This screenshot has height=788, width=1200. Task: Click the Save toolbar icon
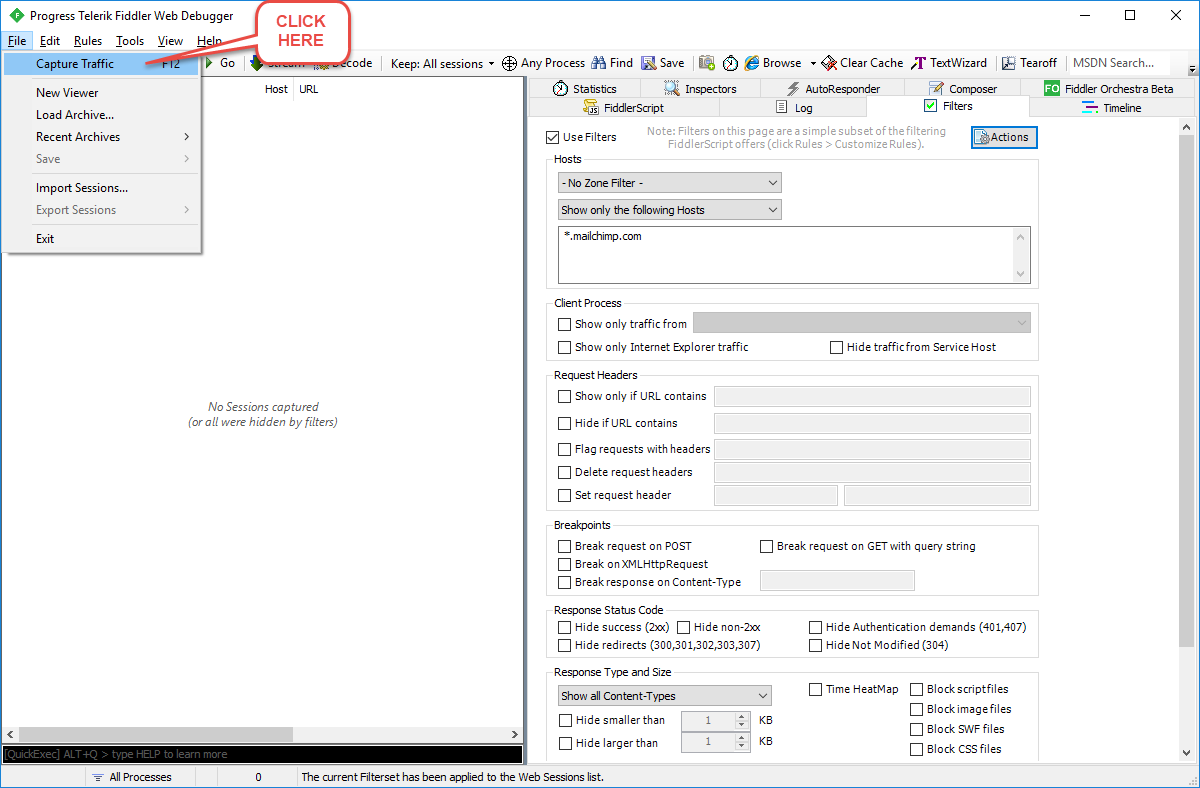(x=649, y=63)
